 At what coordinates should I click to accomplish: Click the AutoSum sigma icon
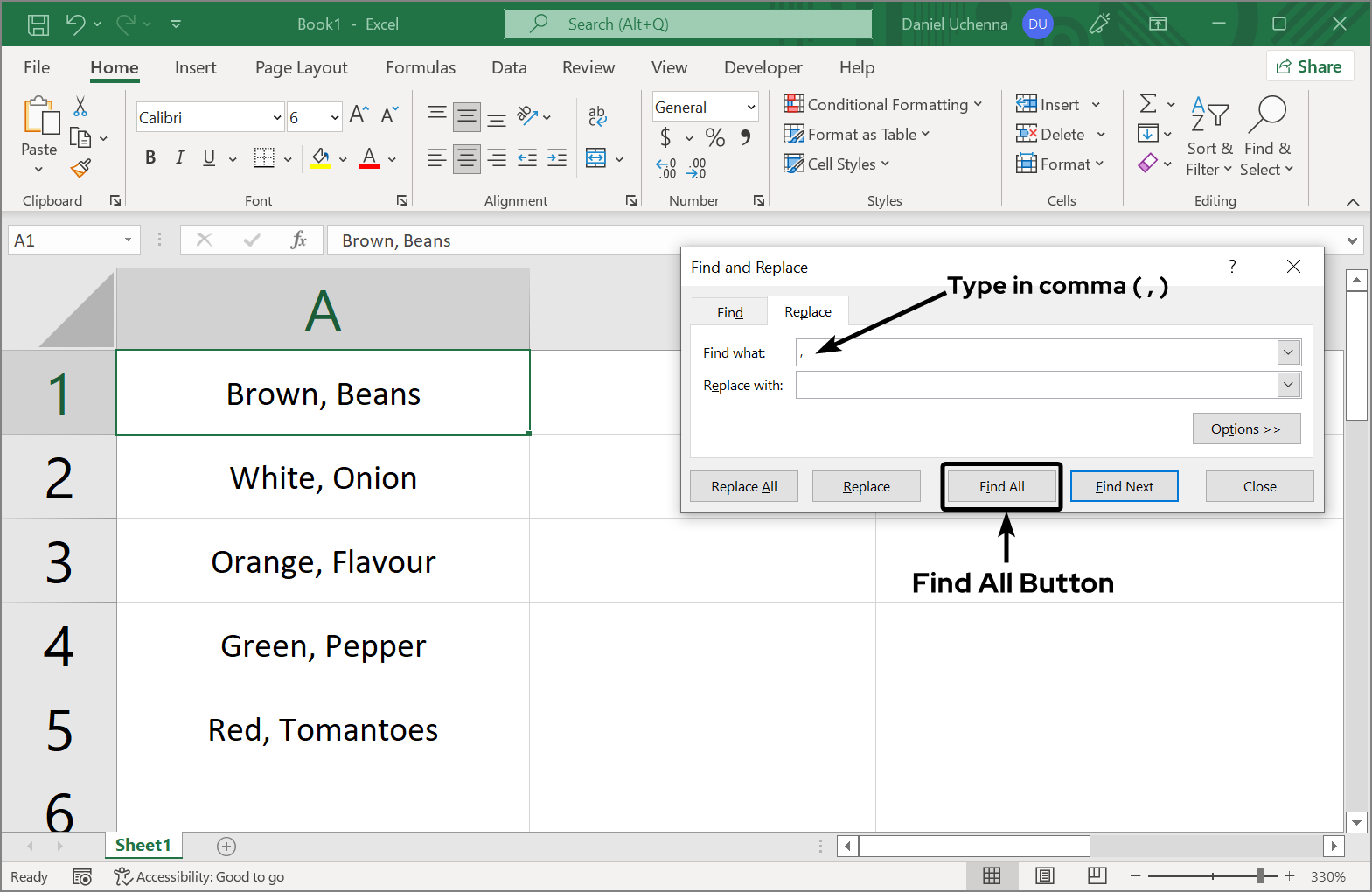(1148, 104)
